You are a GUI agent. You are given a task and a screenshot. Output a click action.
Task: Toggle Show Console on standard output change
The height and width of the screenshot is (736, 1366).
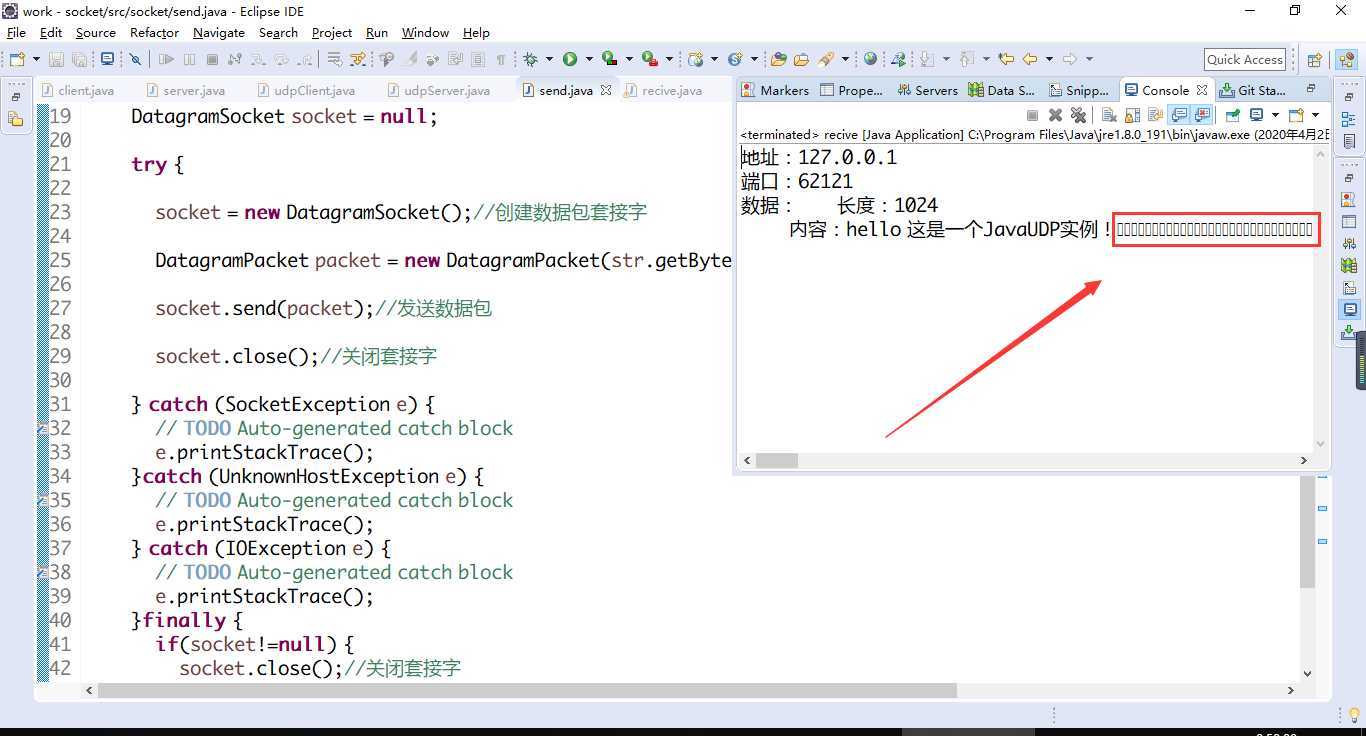click(1178, 114)
